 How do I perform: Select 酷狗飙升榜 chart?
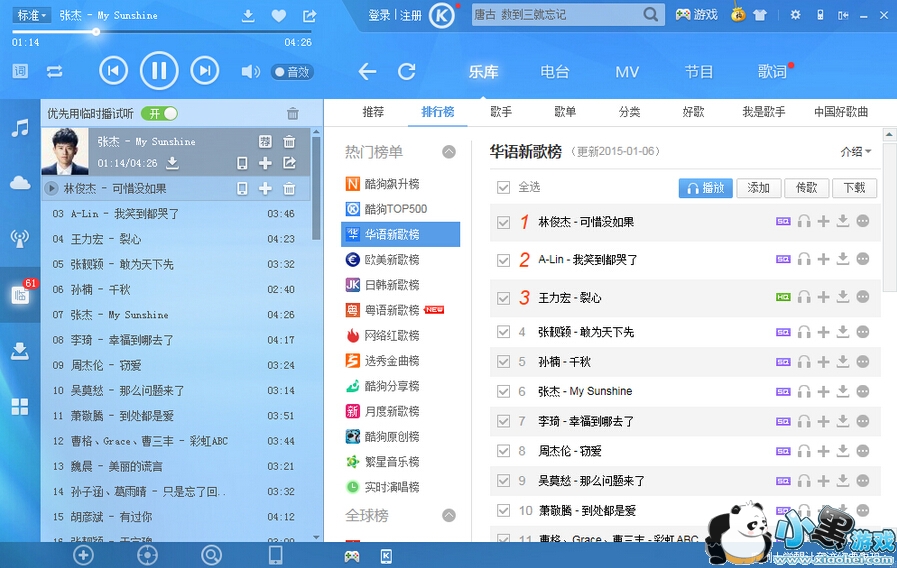[x=400, y=184]
